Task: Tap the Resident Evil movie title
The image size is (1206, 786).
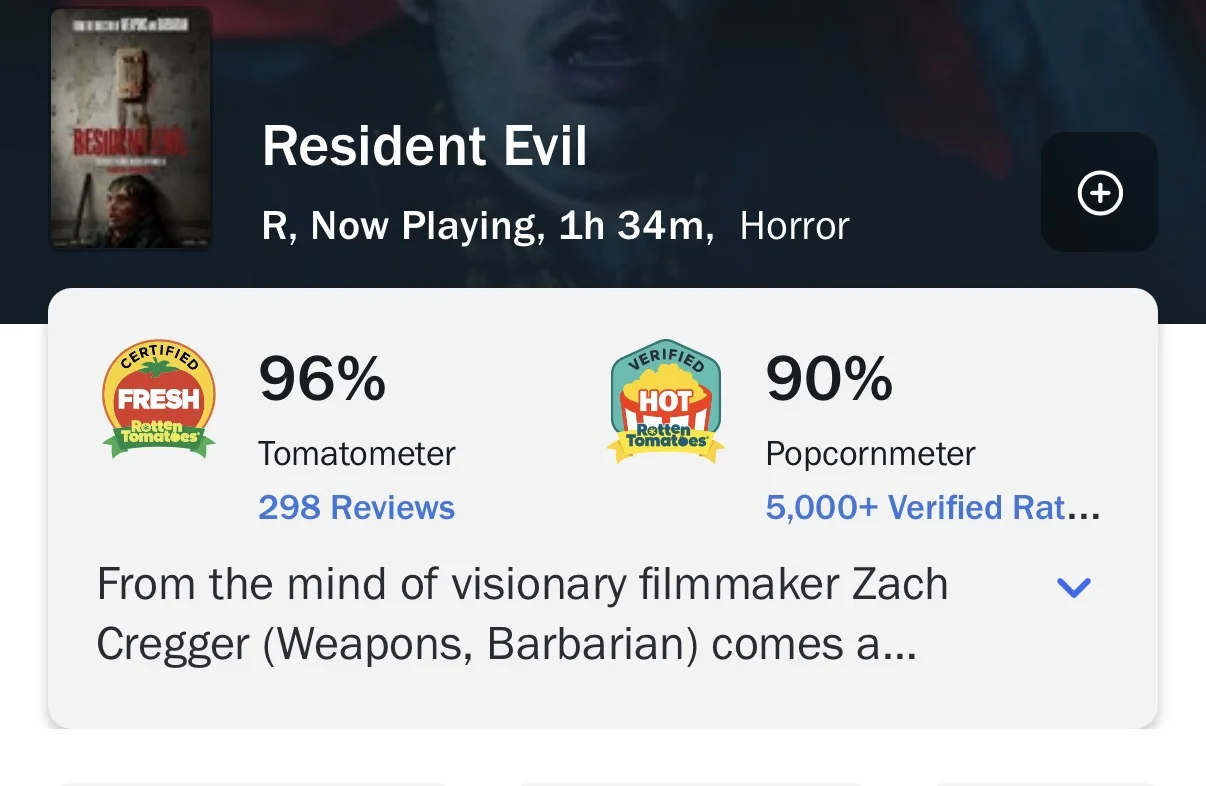Action: coord(425,147)
